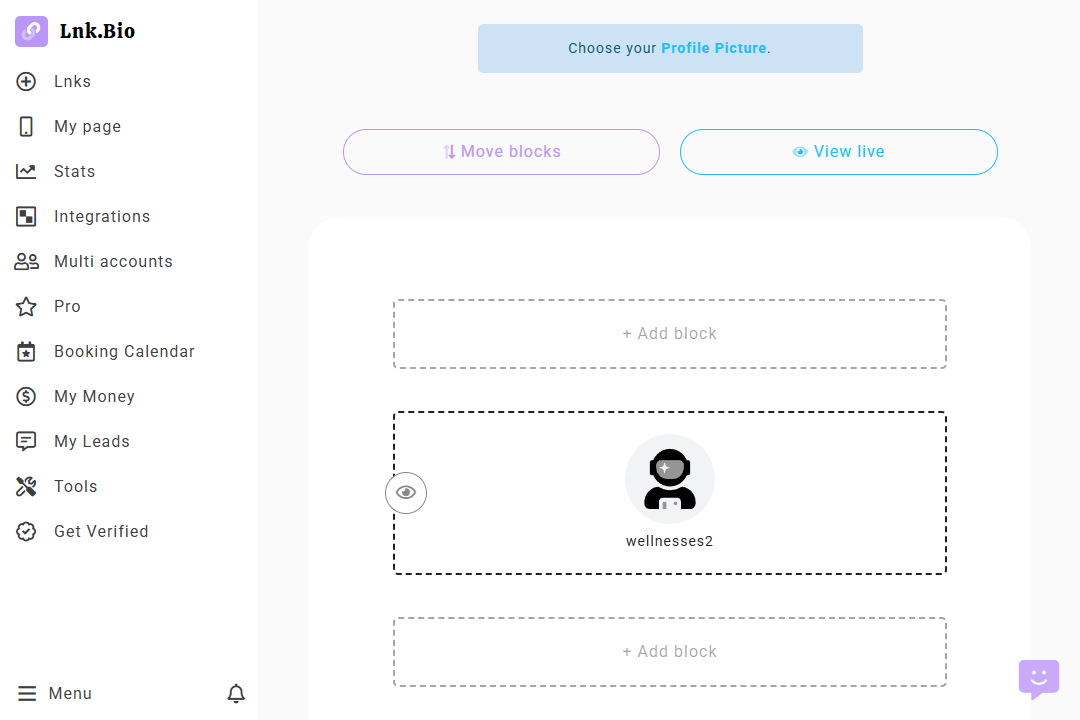Open the Lnks section in the sidebar
1080x720 pixels.
[72, 81]
